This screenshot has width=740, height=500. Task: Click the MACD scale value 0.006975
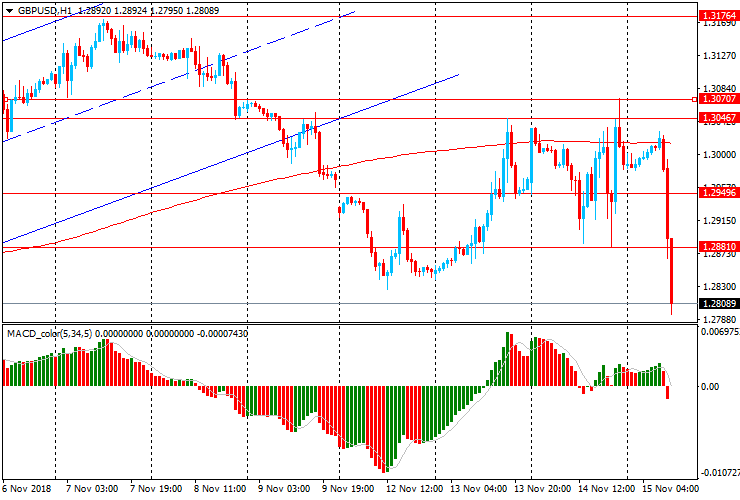719,331
